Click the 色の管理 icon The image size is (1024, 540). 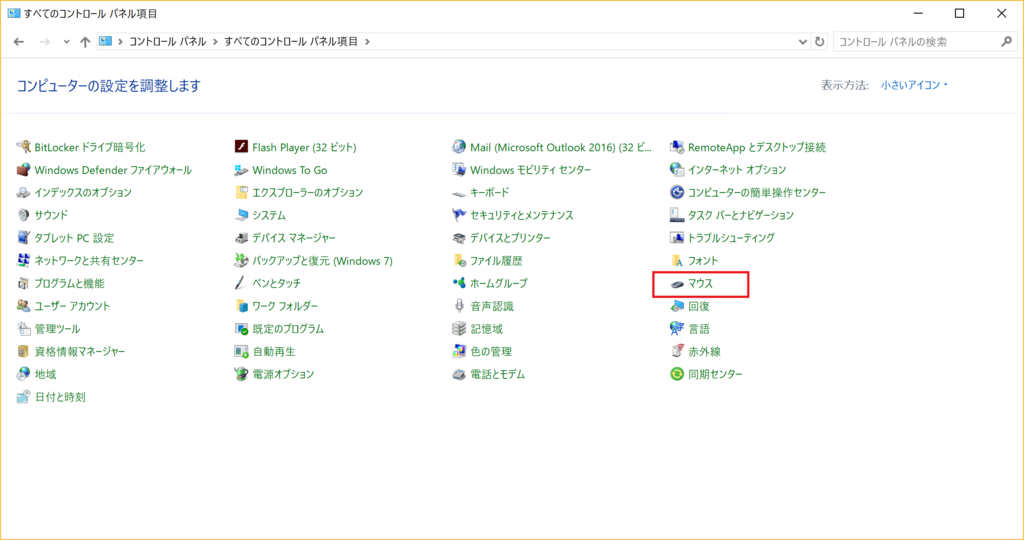459,351
